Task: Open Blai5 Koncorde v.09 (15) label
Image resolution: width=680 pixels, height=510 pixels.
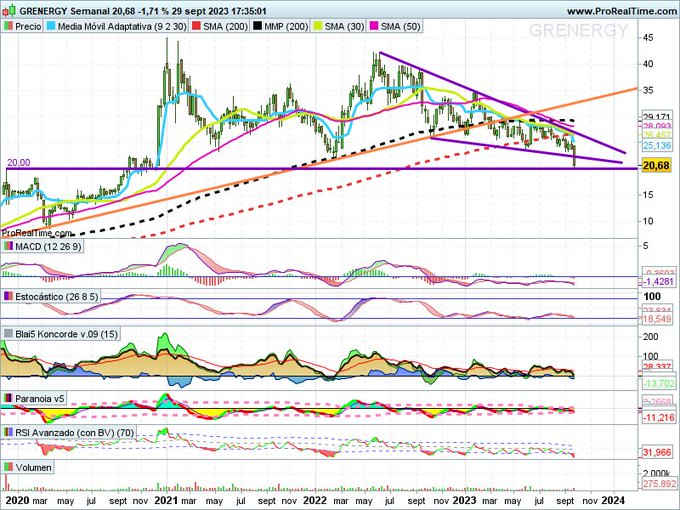Action: pyautogui.click(x=66, y=334)
